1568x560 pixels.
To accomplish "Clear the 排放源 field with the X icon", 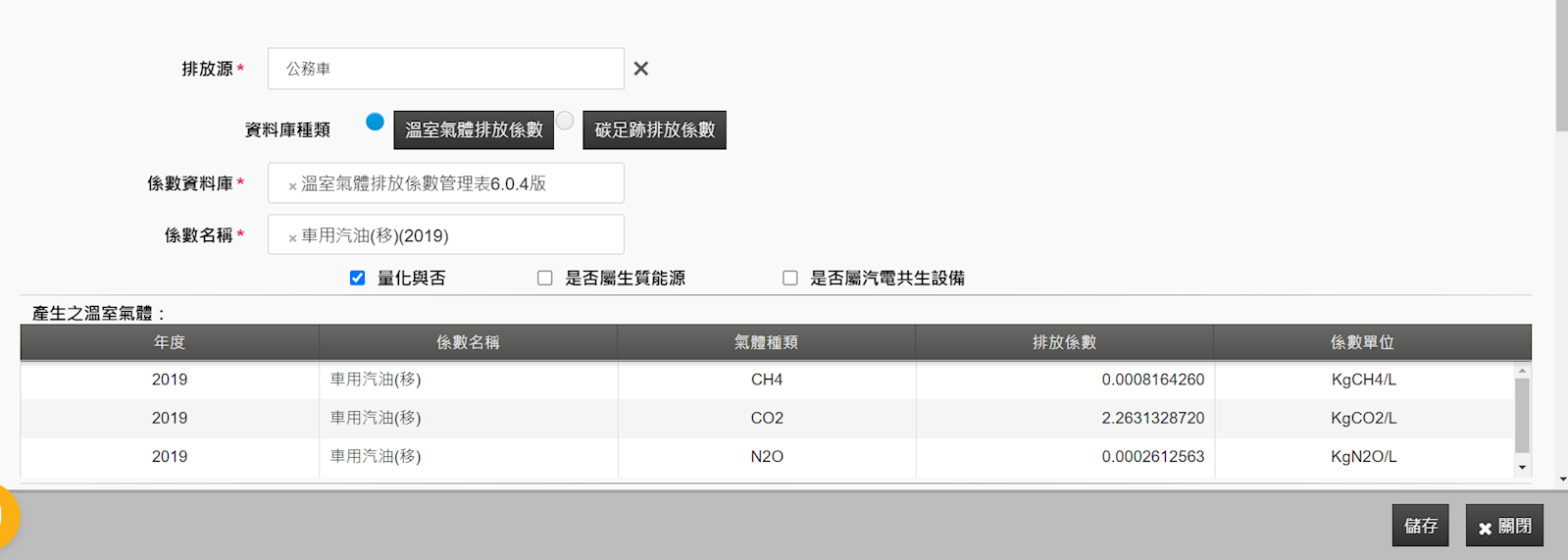I will [x=640, y=69].
